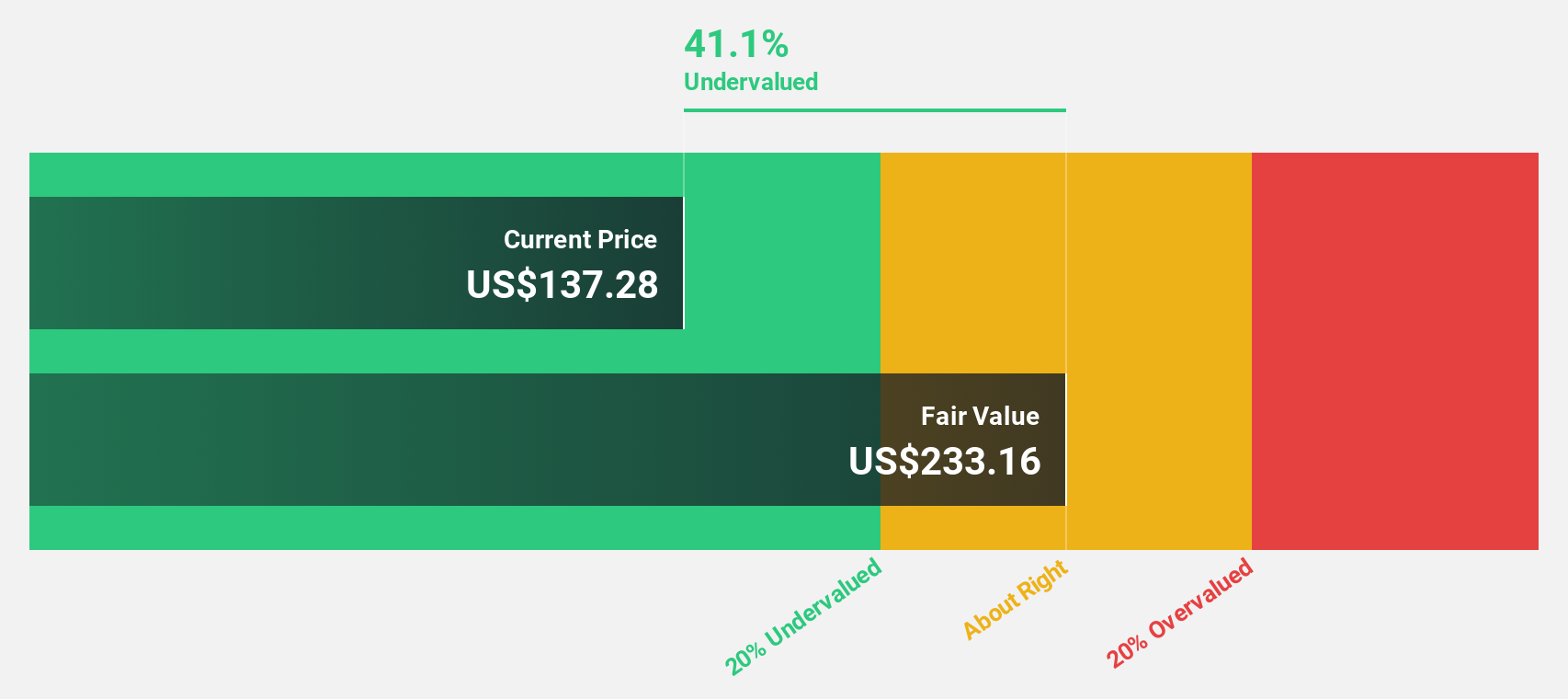Click yellow zone right of fair value line
Screen dimensions: 1568x699
coord(1158,350)
